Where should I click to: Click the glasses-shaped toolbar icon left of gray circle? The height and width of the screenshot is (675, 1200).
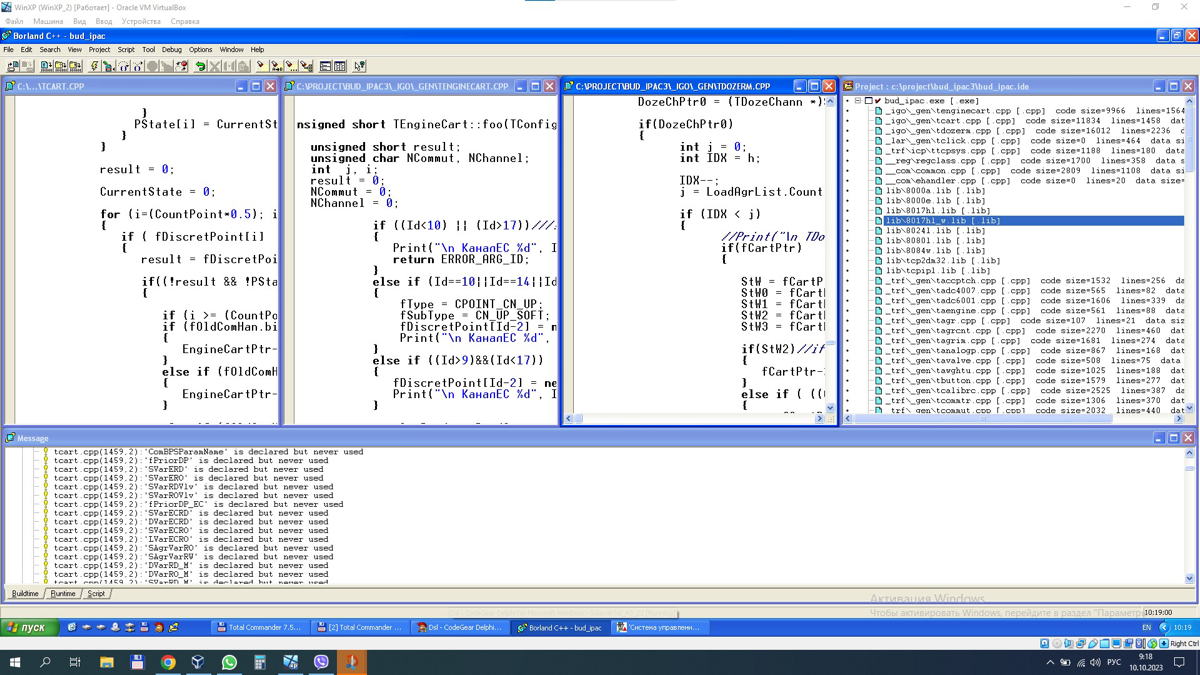[x=138, y=66]
